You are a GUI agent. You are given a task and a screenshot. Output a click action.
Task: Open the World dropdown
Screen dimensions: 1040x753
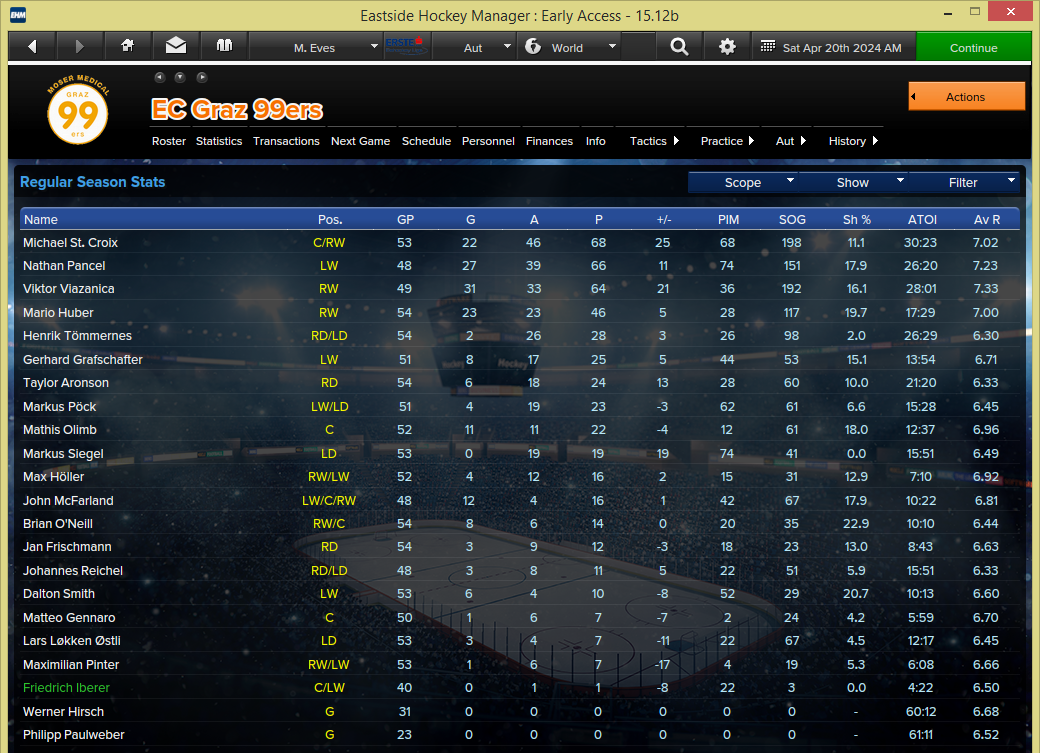569,47
